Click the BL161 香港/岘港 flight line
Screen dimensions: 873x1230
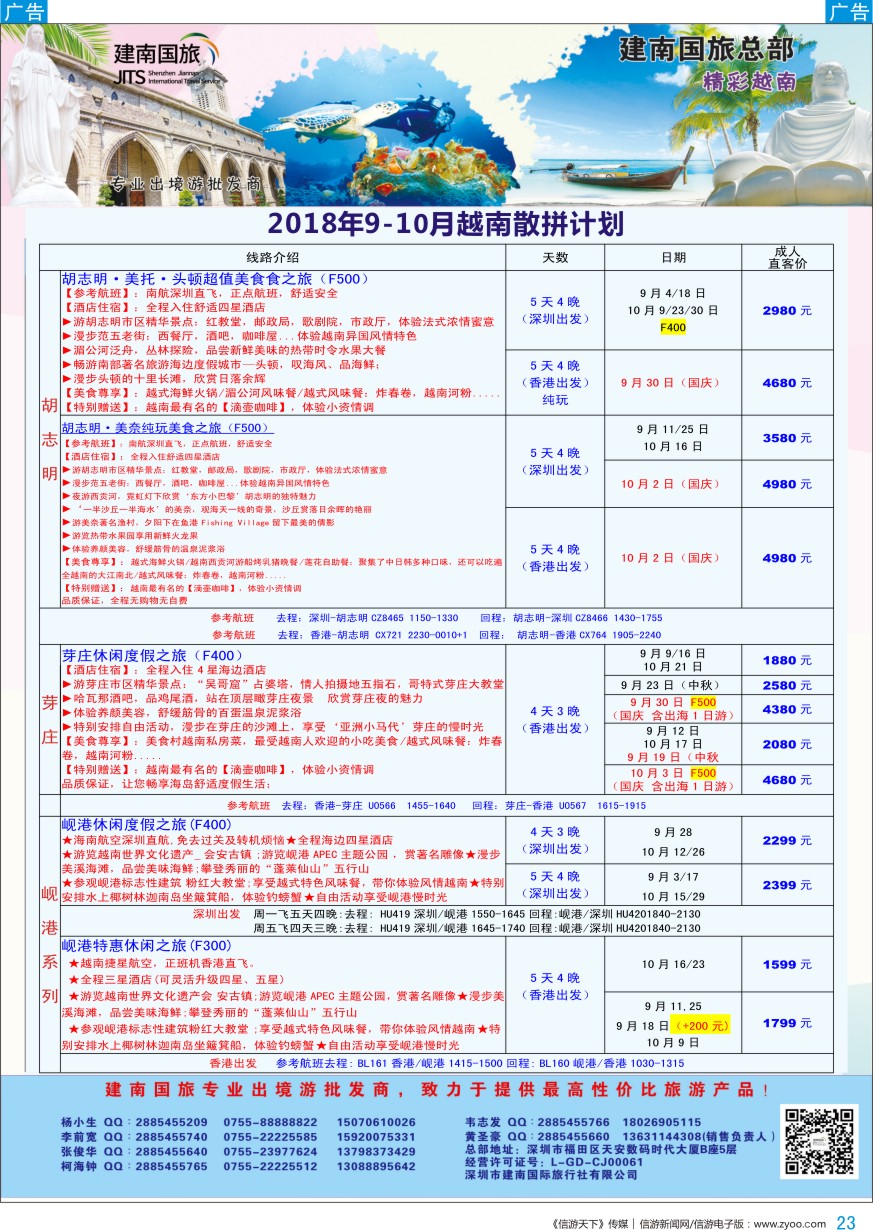(446, 1064)
